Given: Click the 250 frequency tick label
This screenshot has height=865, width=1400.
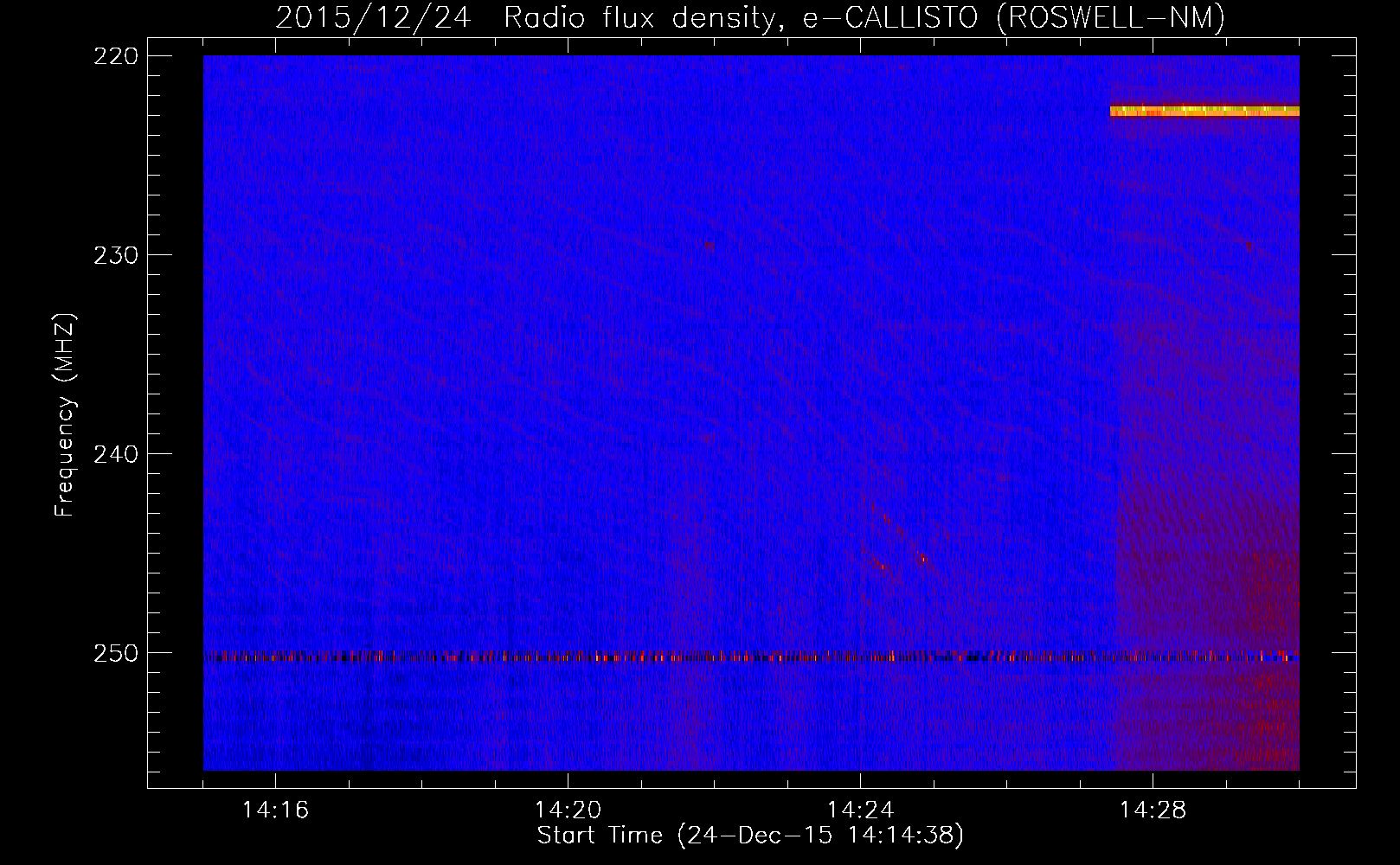Looking at the screenshot, I should [x=114, y=653].
